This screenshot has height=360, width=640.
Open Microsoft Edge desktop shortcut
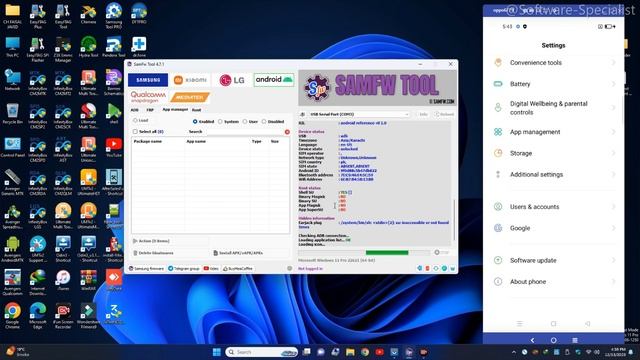(38, 316)
